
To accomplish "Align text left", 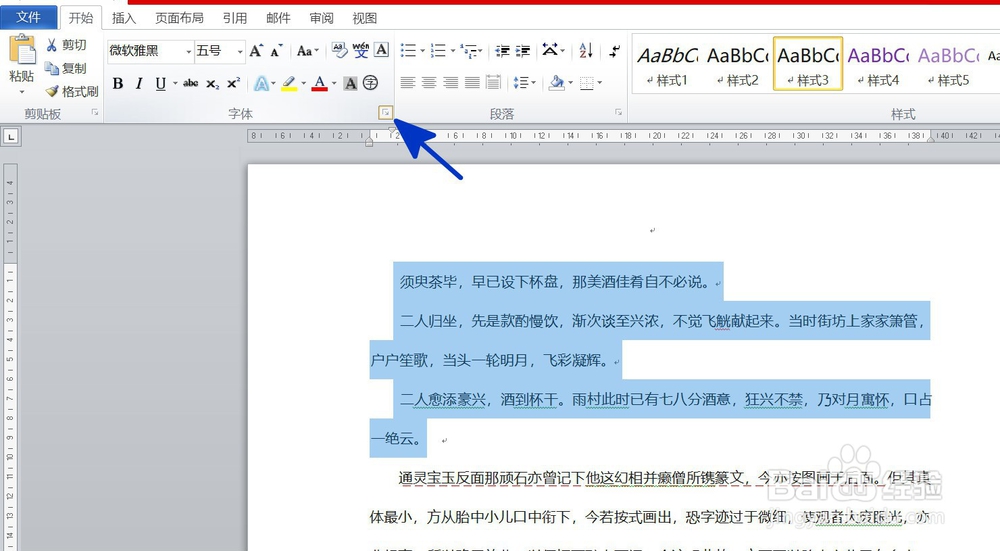I will 408,83.
